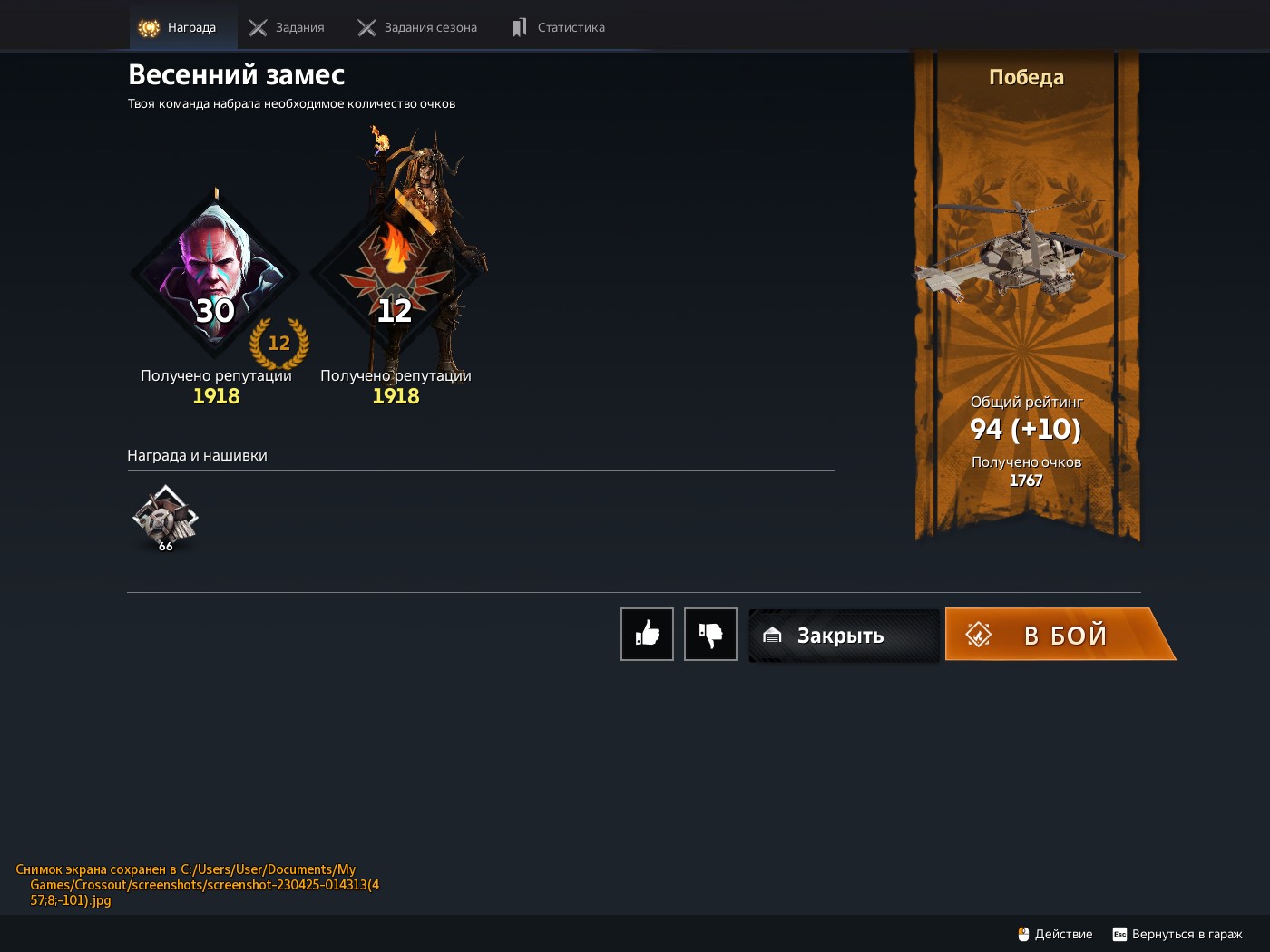1270x952 pixels.
Task: Click the crossed wrenches icon beside Задания
Action: (x=258, y=28)
